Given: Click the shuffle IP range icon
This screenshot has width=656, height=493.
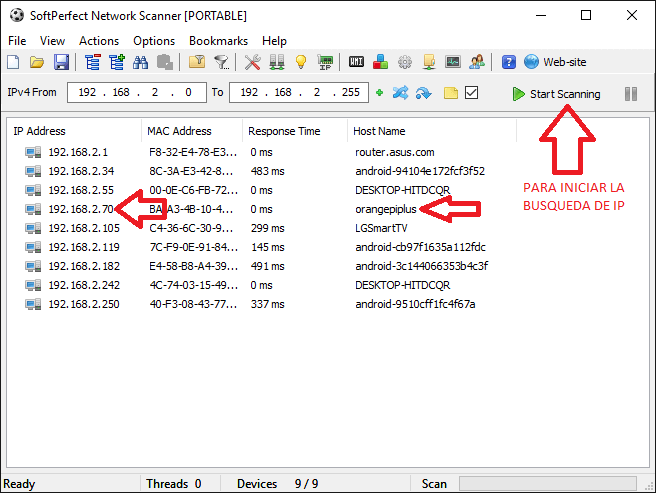Looking at the screenshot, I should click(401, 94).
